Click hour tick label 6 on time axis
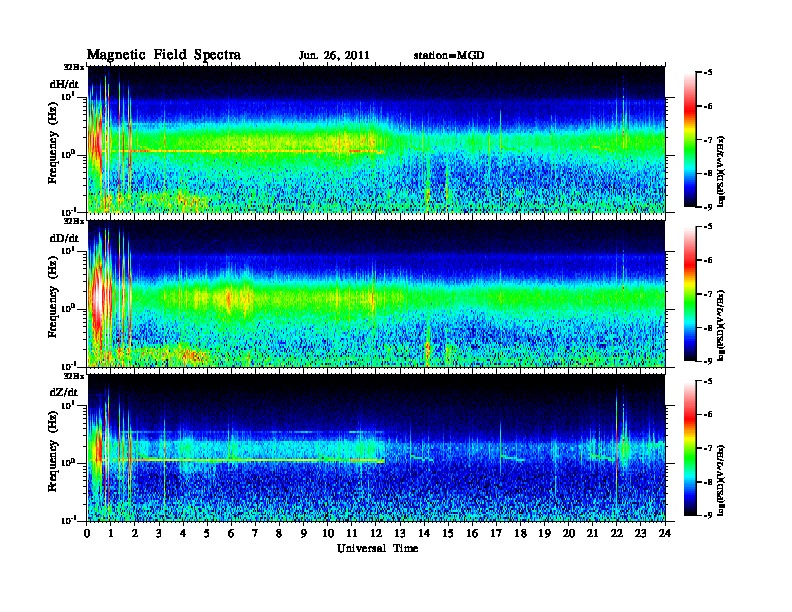Image resolution: width=792 pixels, height=612 pixels. click(x=231, y=534)
